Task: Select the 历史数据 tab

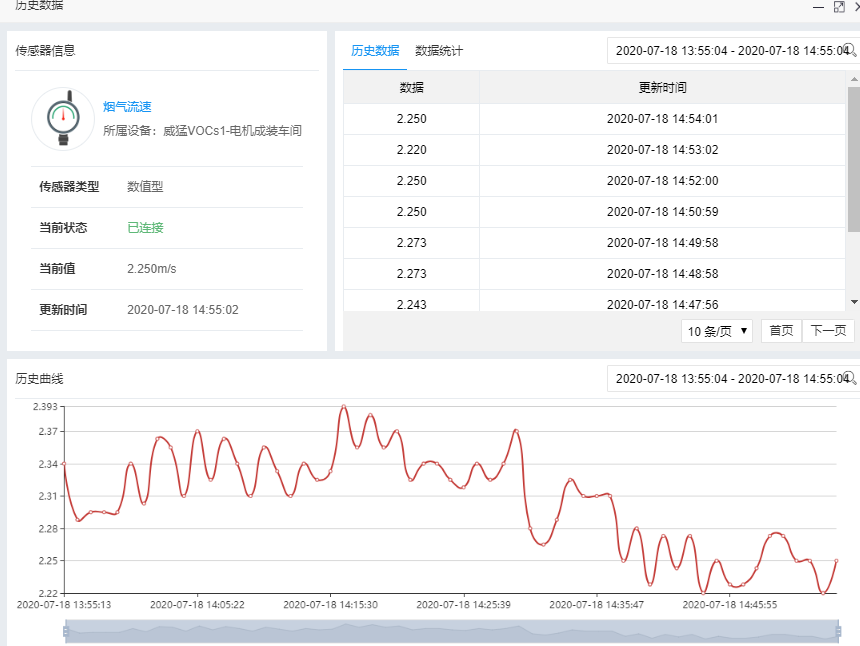Action: (x=375, y=49)
